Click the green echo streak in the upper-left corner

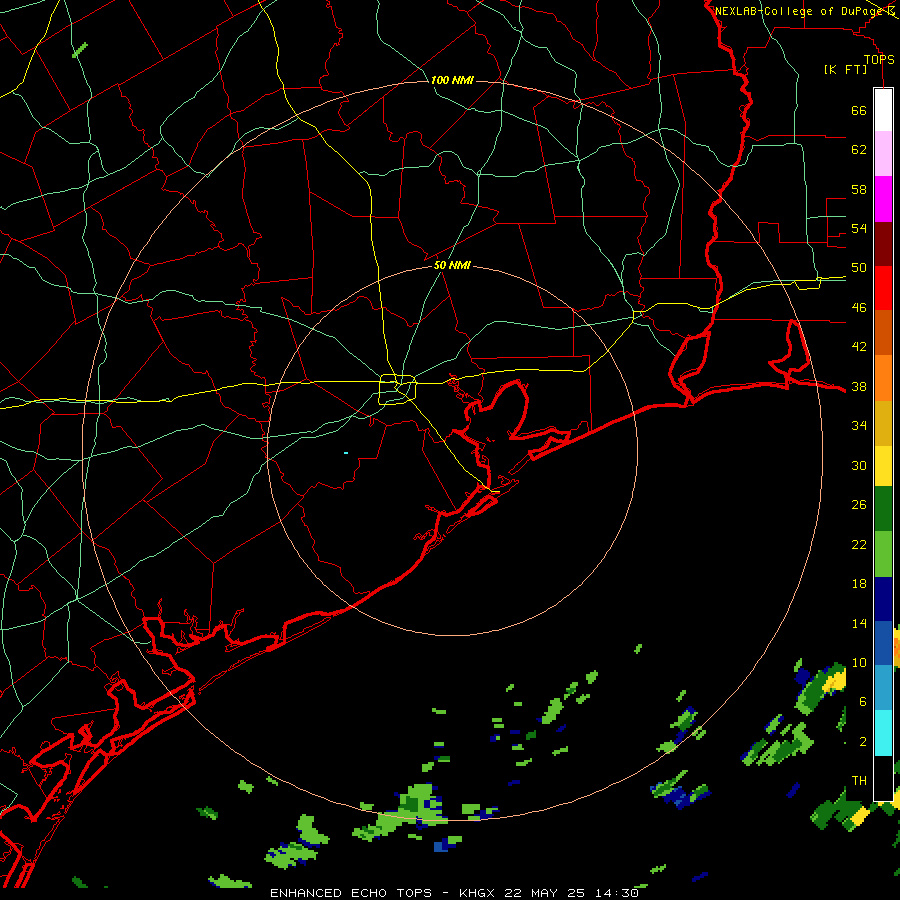(x=80, y=50)
